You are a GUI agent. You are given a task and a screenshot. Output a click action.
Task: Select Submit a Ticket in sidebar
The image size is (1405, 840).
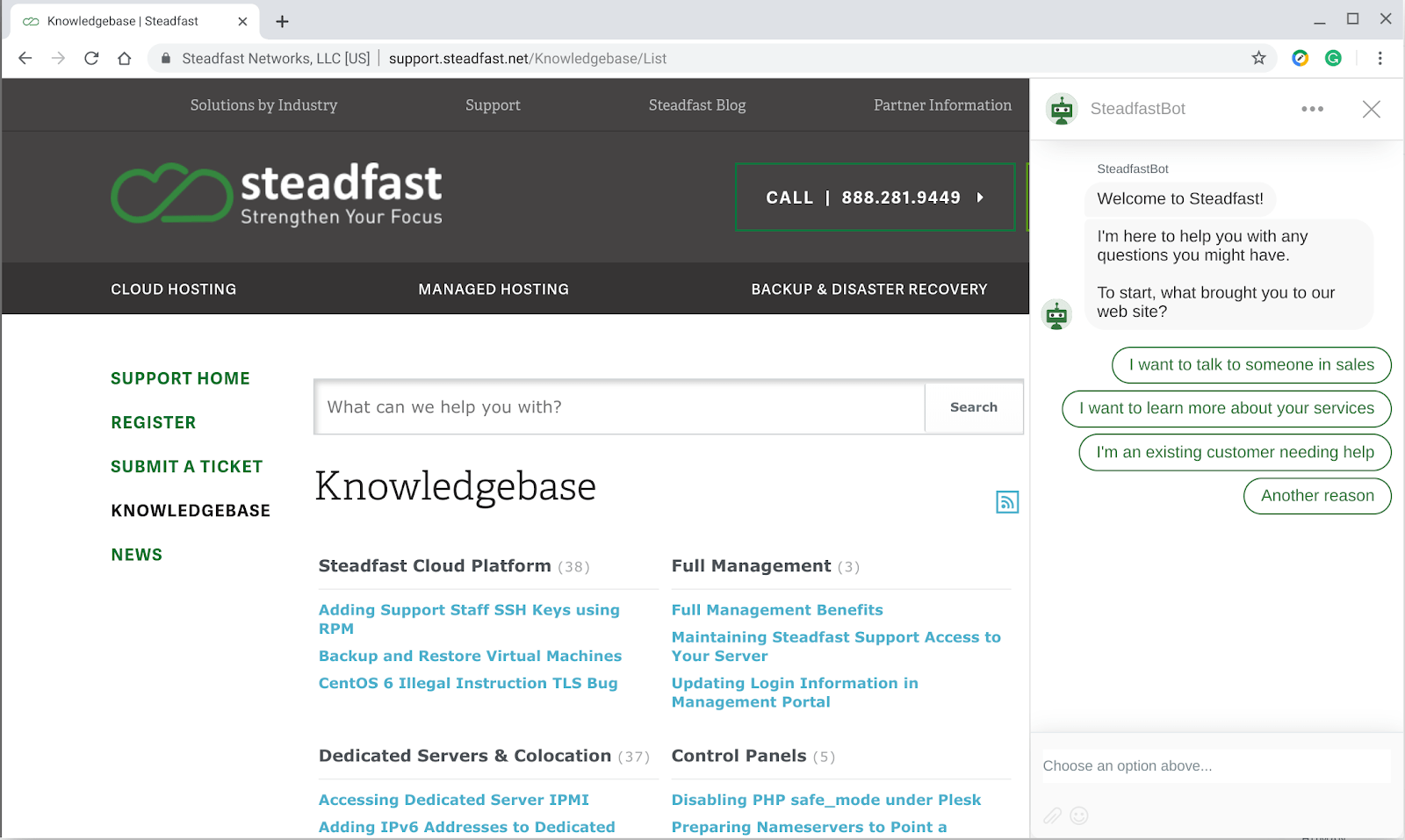tap(186, 467)
